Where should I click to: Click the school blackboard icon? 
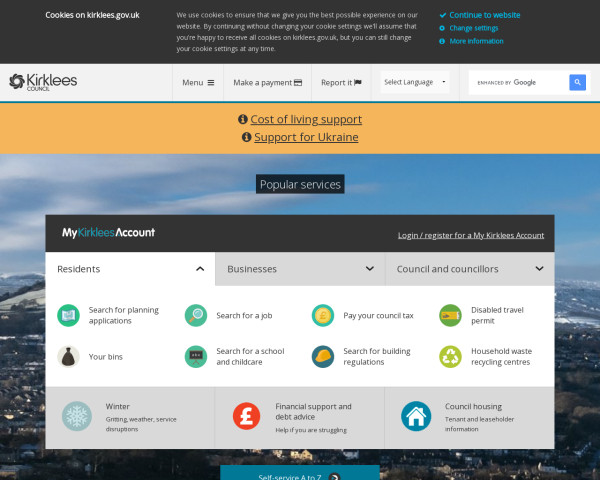196,357
